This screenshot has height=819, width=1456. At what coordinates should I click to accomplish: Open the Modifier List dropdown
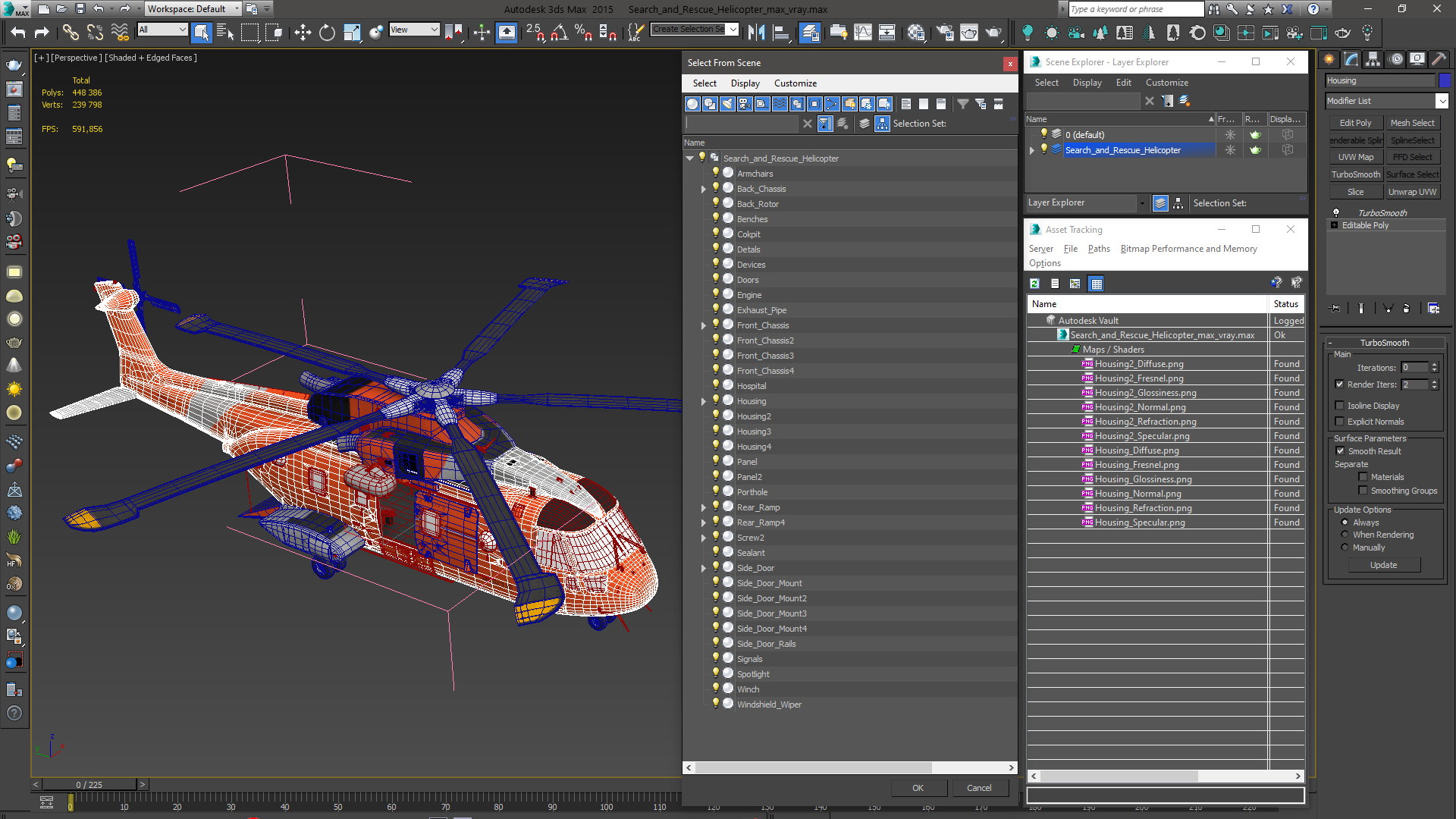(x=1442, y=101)
